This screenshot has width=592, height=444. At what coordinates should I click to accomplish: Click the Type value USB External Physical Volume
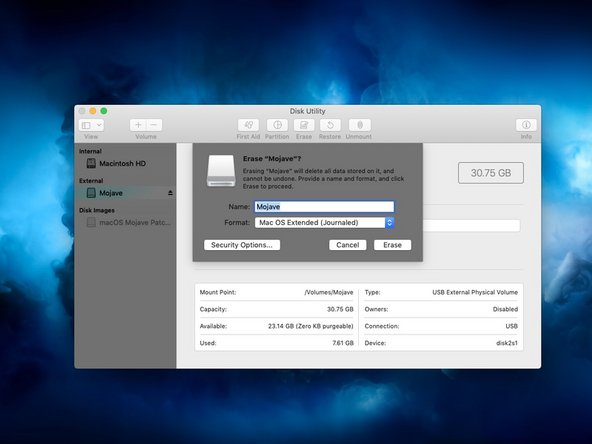pos(475,292)
